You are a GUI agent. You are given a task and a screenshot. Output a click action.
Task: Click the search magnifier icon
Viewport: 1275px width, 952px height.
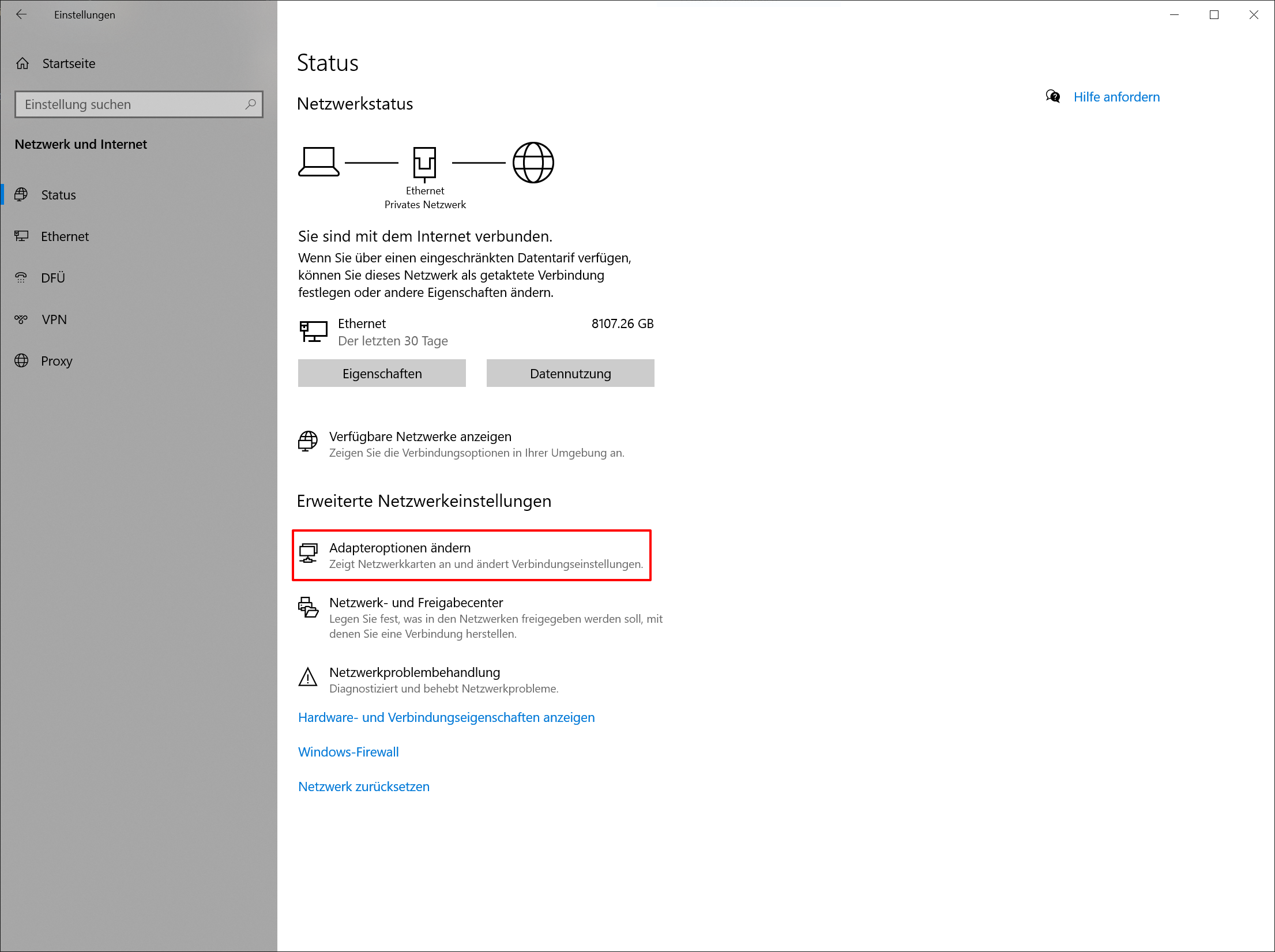click(x=250, y=104)
